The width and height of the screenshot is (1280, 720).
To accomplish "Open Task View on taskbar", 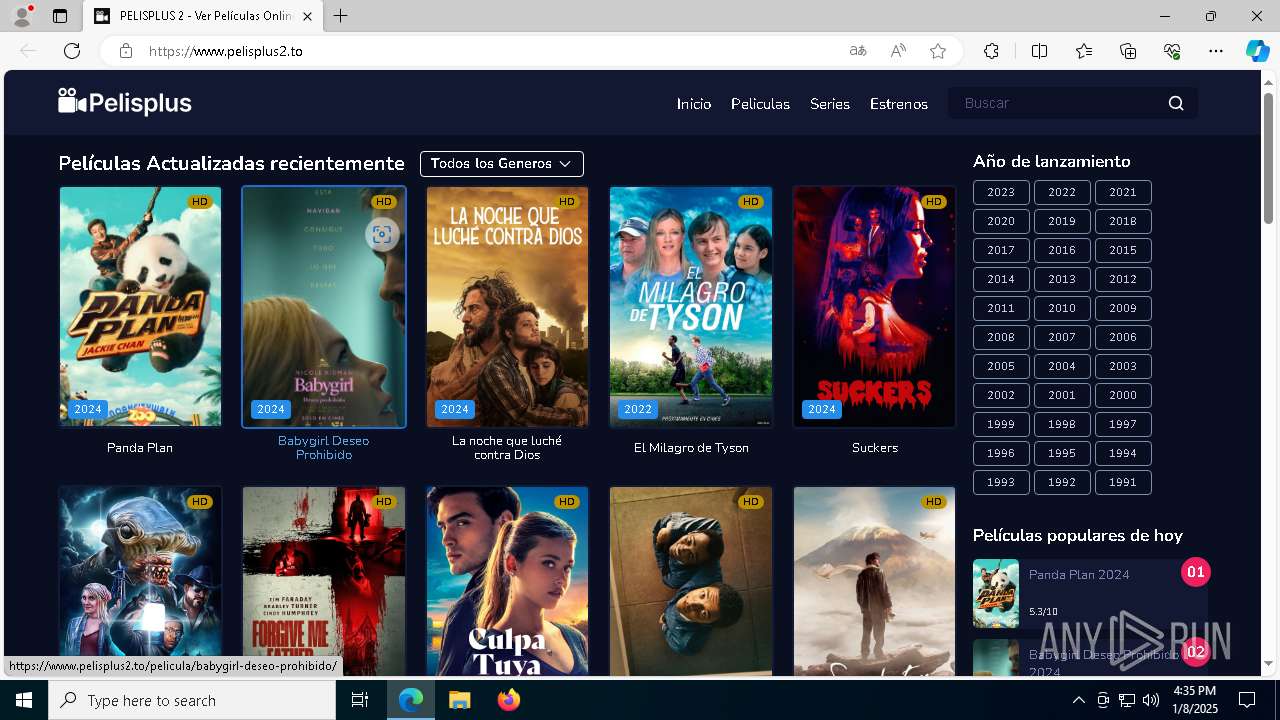I will click(x=360, y=700).
